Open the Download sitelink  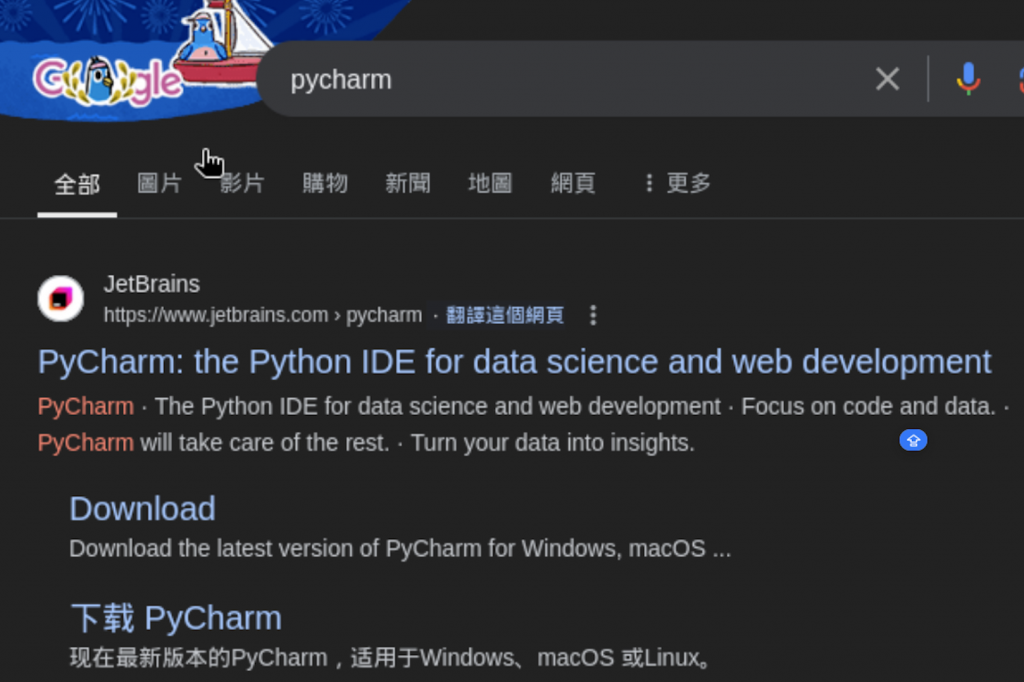point(142,509)
